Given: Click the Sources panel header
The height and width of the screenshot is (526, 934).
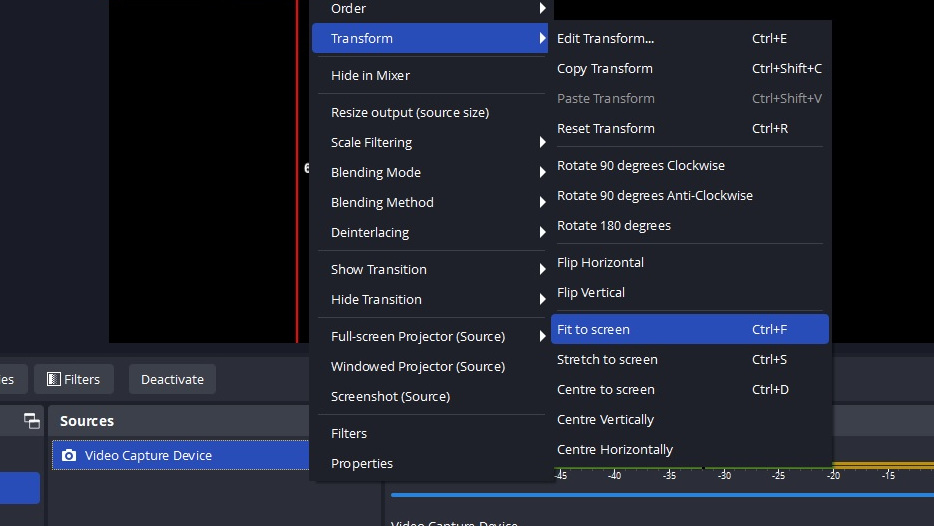Looking at the screenshot, I should 87,421.
